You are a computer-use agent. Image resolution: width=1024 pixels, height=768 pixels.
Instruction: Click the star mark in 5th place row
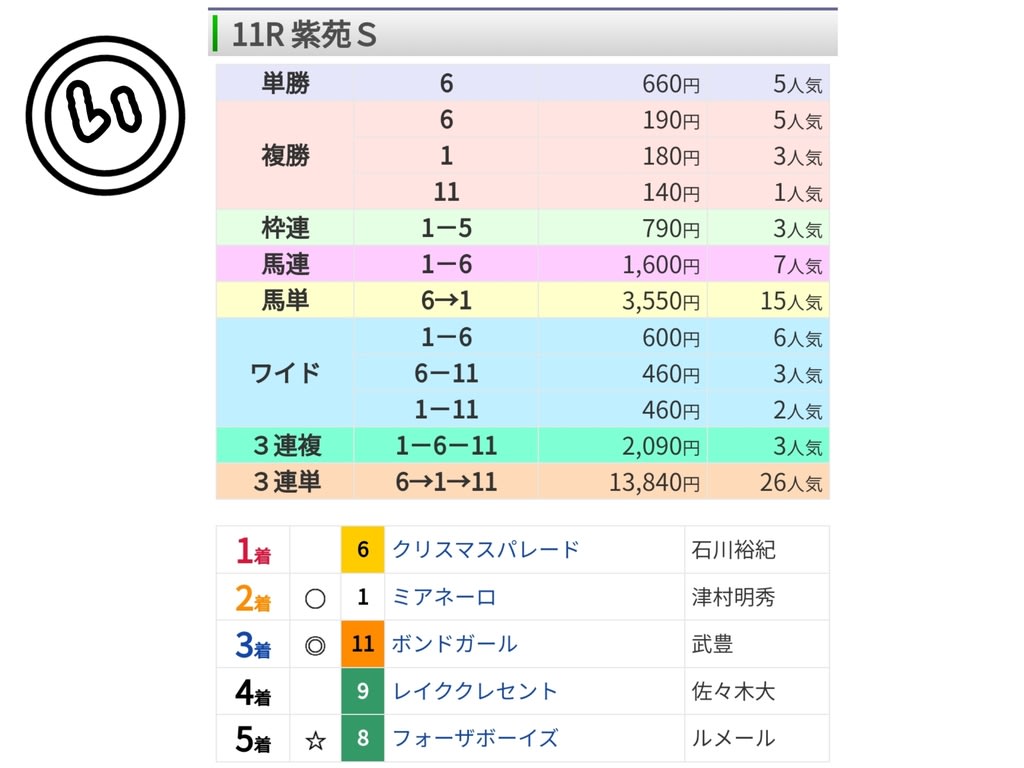click(x=315, y=739)
